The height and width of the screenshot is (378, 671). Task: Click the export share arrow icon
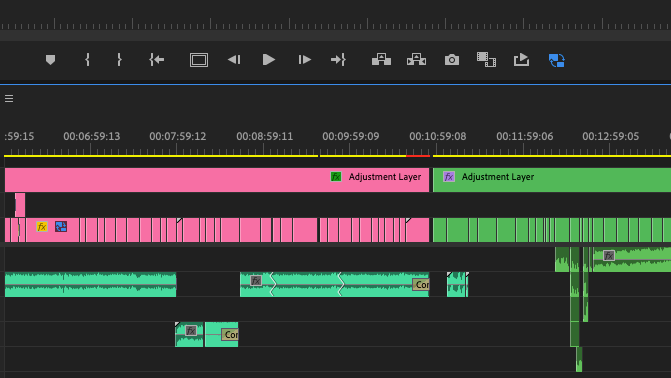521,60
